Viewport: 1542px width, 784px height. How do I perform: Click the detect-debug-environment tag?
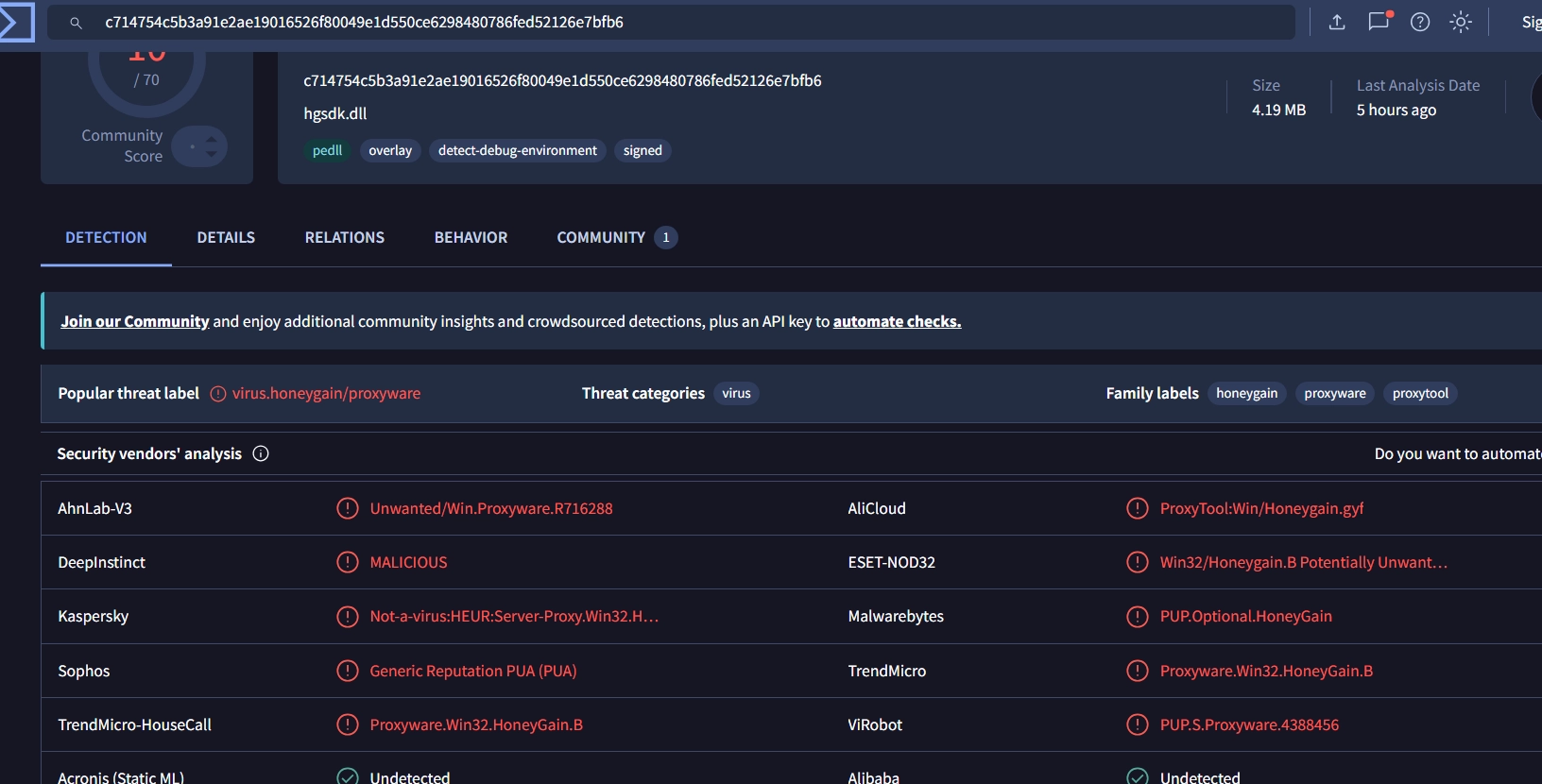point(518,150)
